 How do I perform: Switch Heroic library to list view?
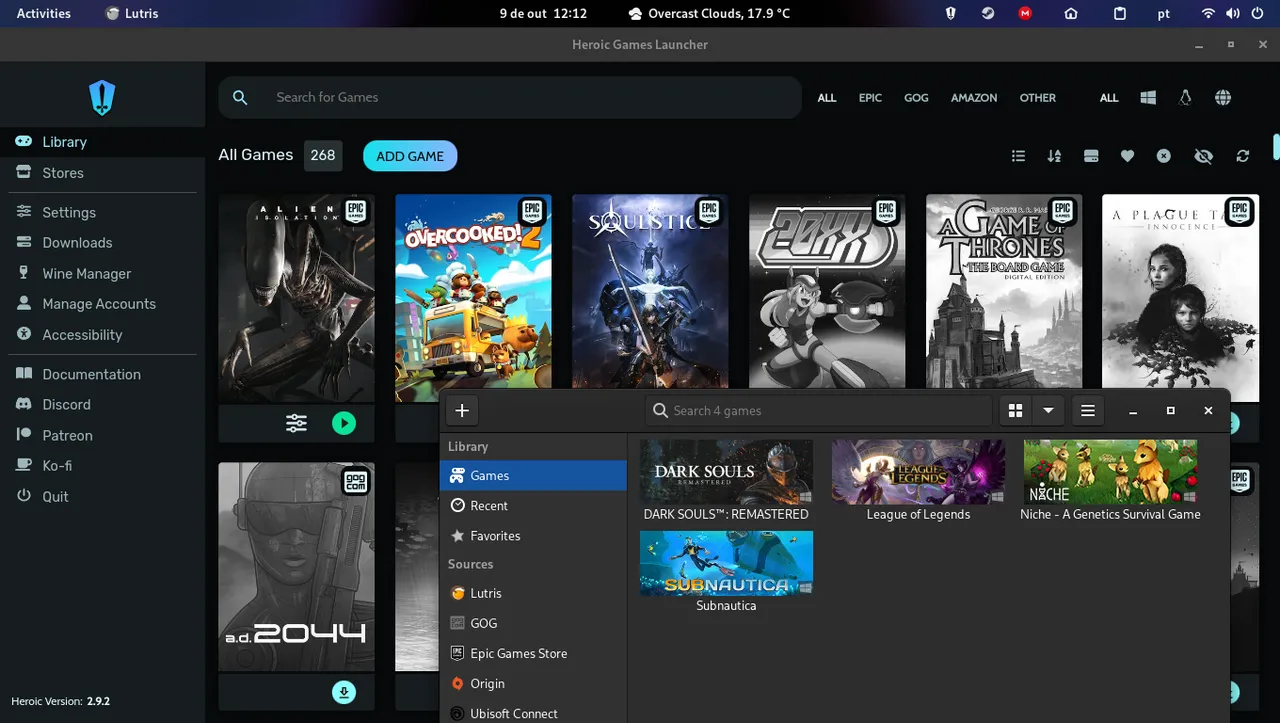click(x=1018, y=156)
